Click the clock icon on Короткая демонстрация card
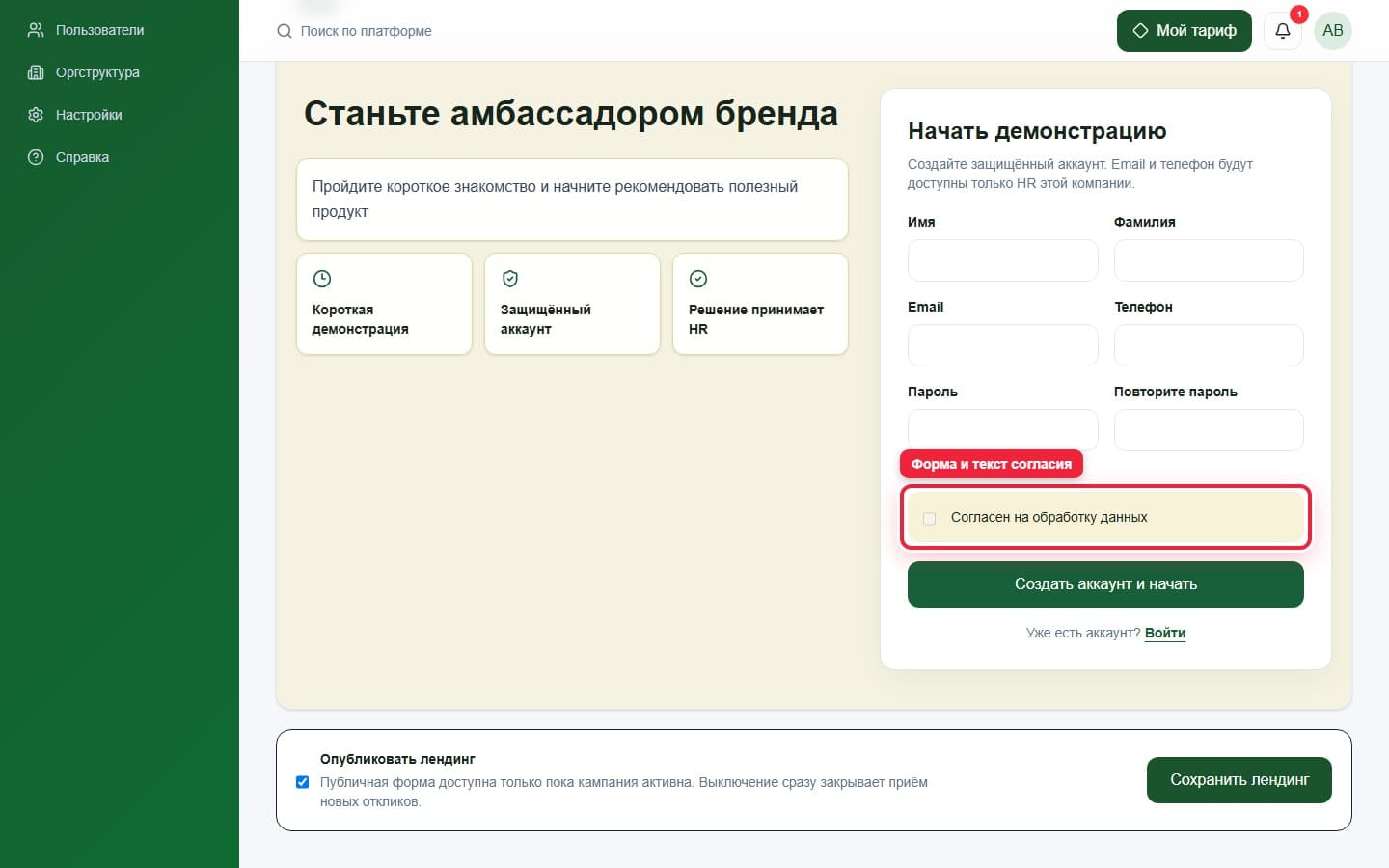 click(x=322, y=279)
